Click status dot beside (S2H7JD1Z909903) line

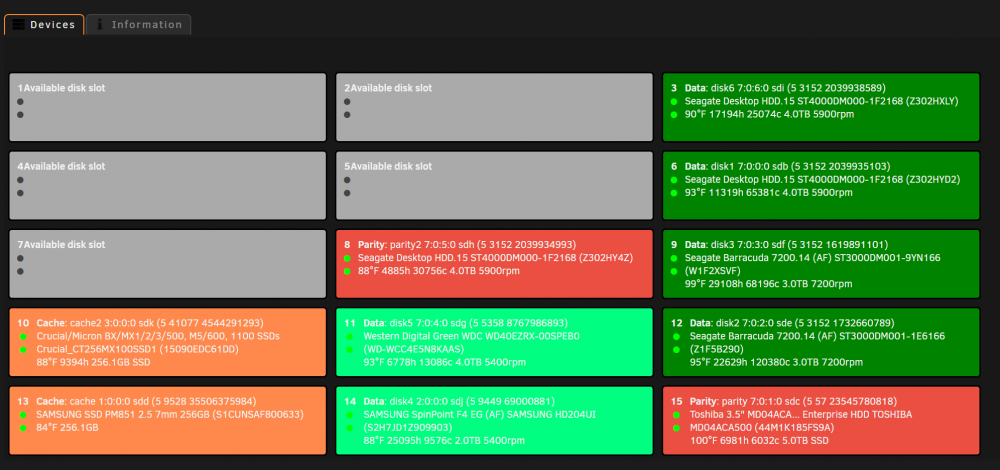[349, 428]
